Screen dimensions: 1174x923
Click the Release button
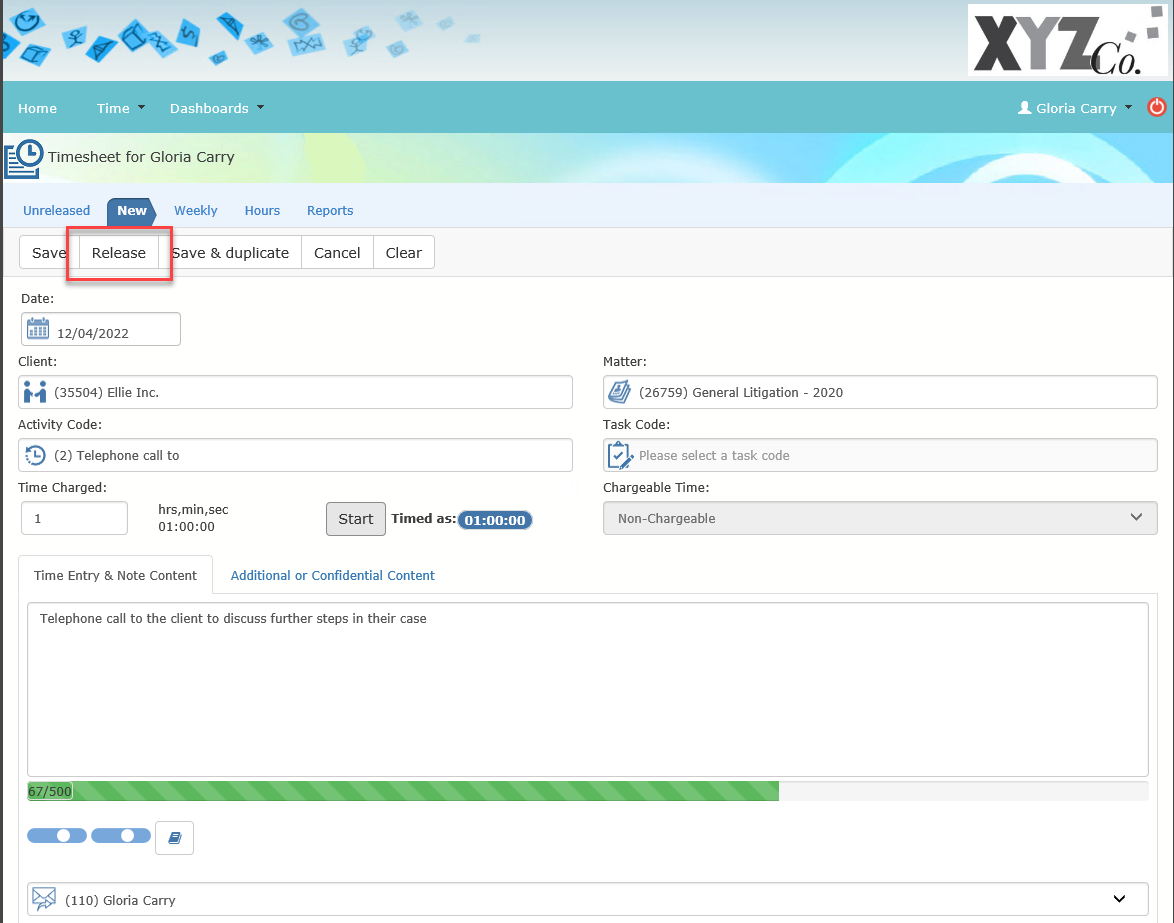118,253
